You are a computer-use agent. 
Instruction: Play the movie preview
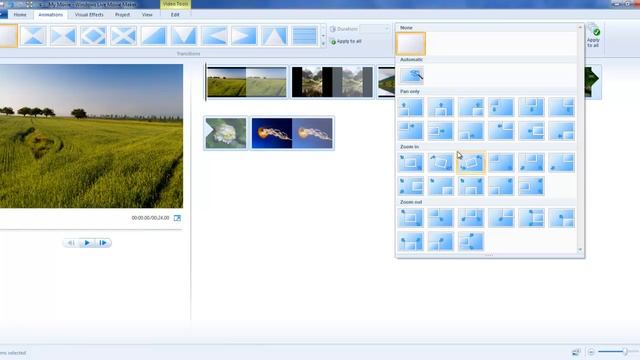[87, 243]
